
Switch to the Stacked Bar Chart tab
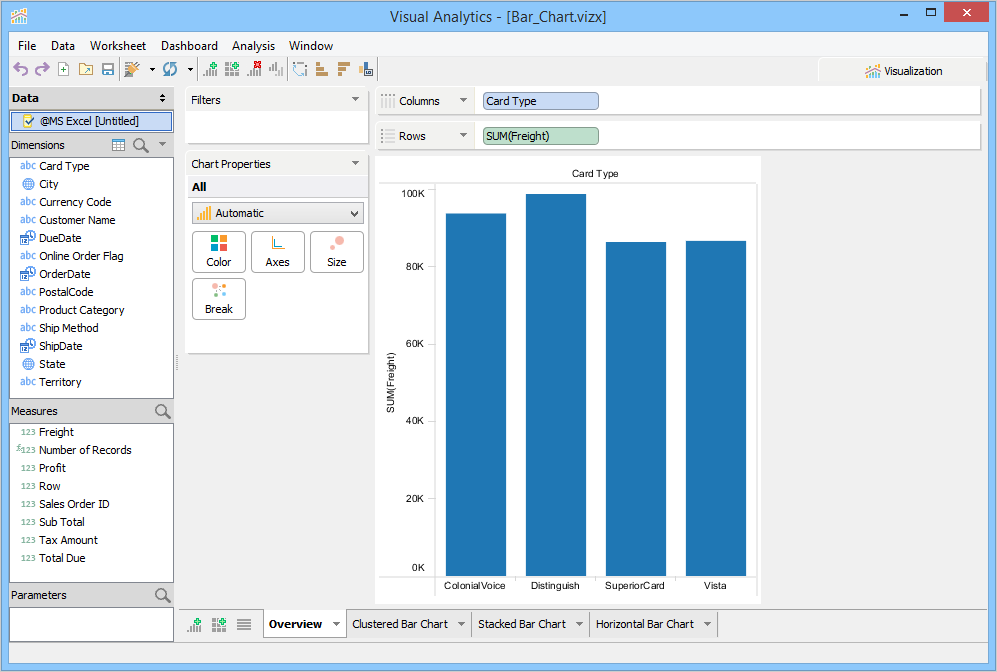(x=521, y=624)
